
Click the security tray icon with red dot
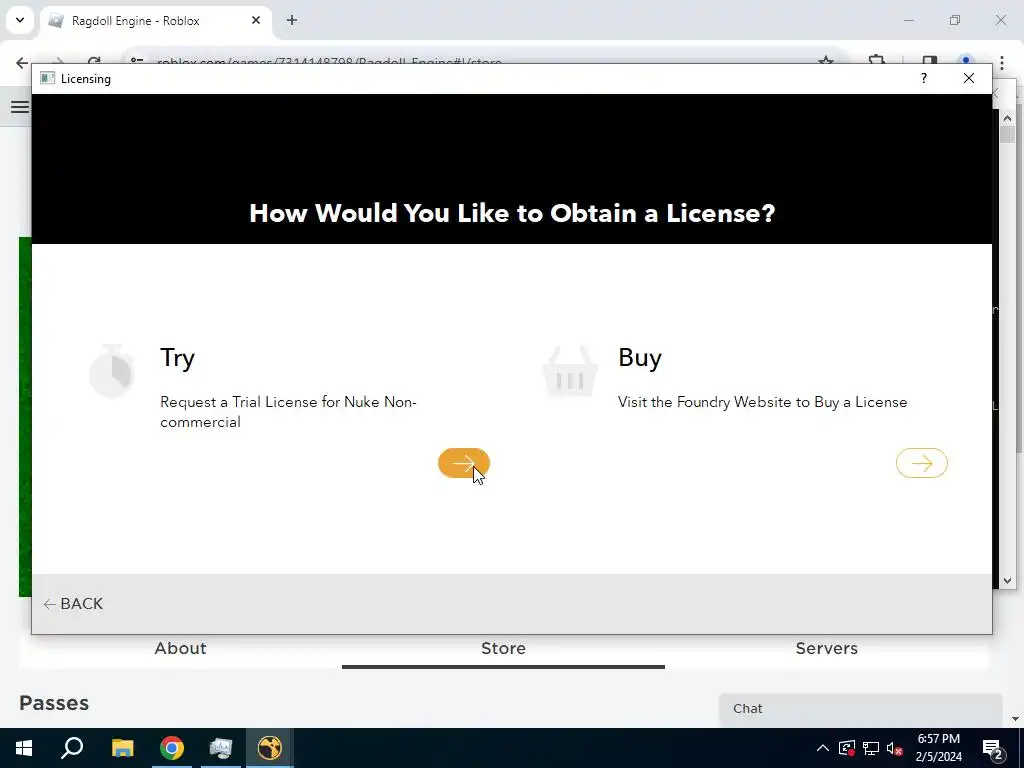[846, 748]
